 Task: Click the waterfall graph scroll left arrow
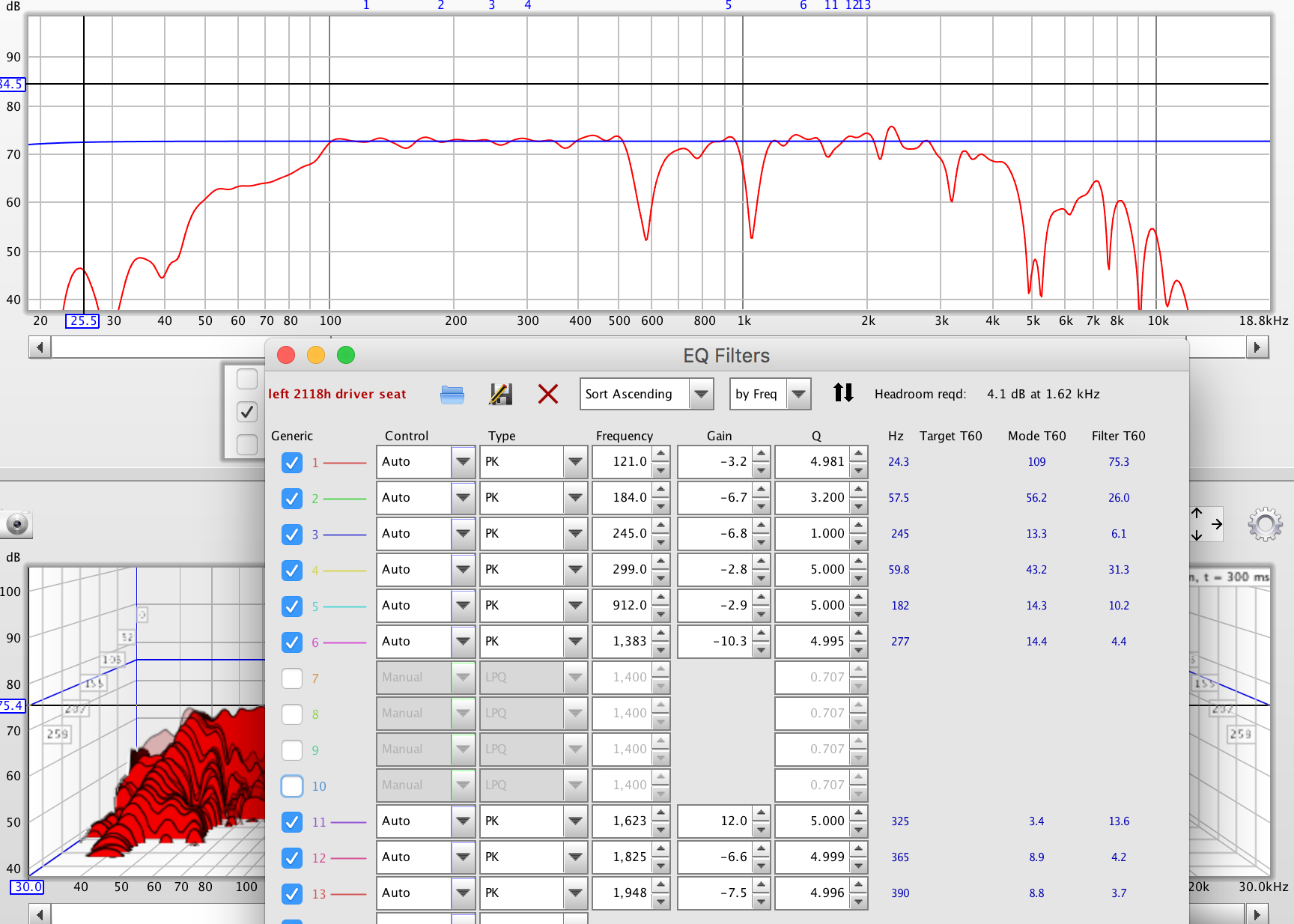point(40,914)
